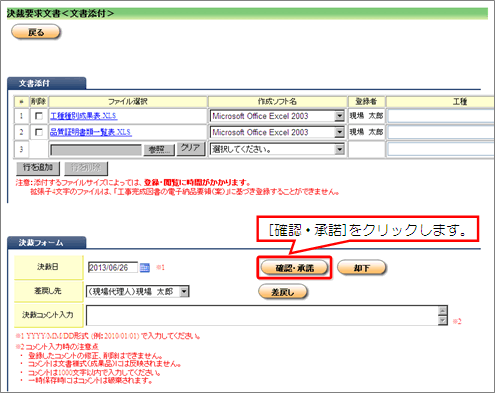
Task: Click the クリア button in row 3
Action: tap(190, 148)
